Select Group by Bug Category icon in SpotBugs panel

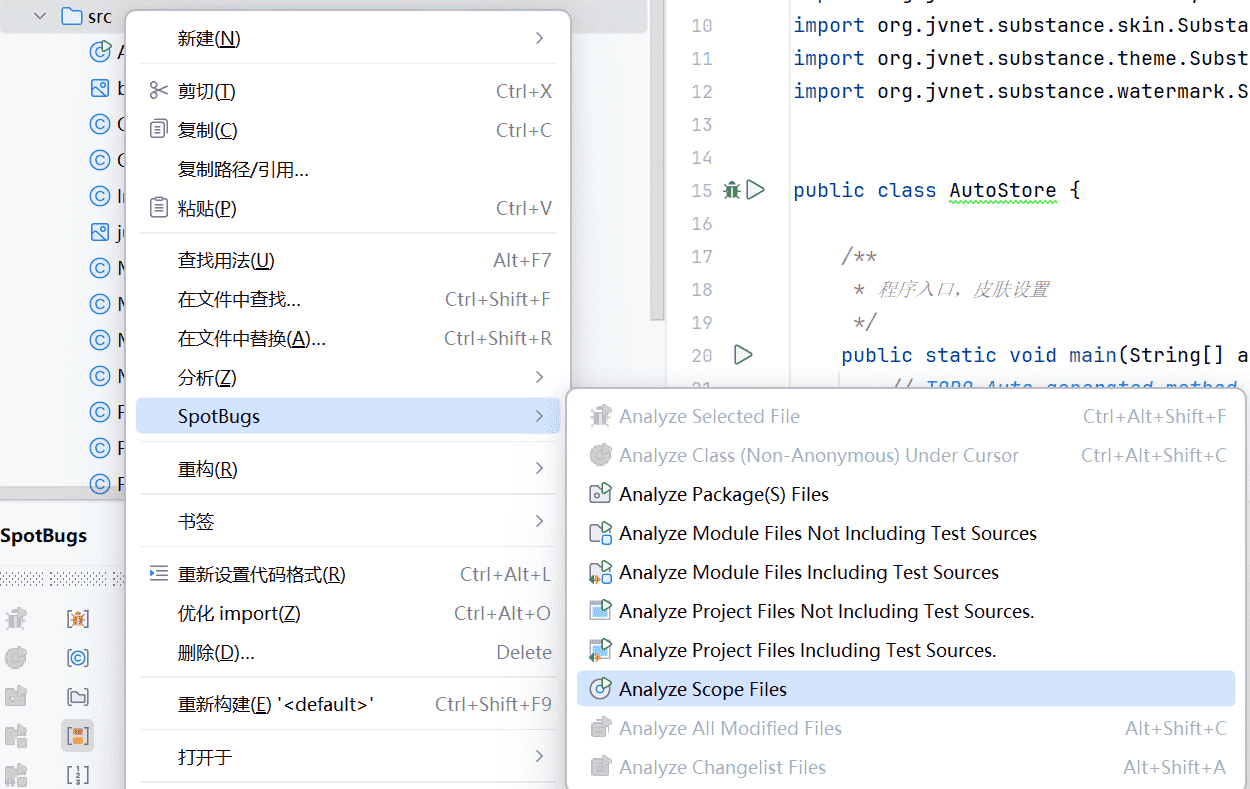(x=78, y=619)
